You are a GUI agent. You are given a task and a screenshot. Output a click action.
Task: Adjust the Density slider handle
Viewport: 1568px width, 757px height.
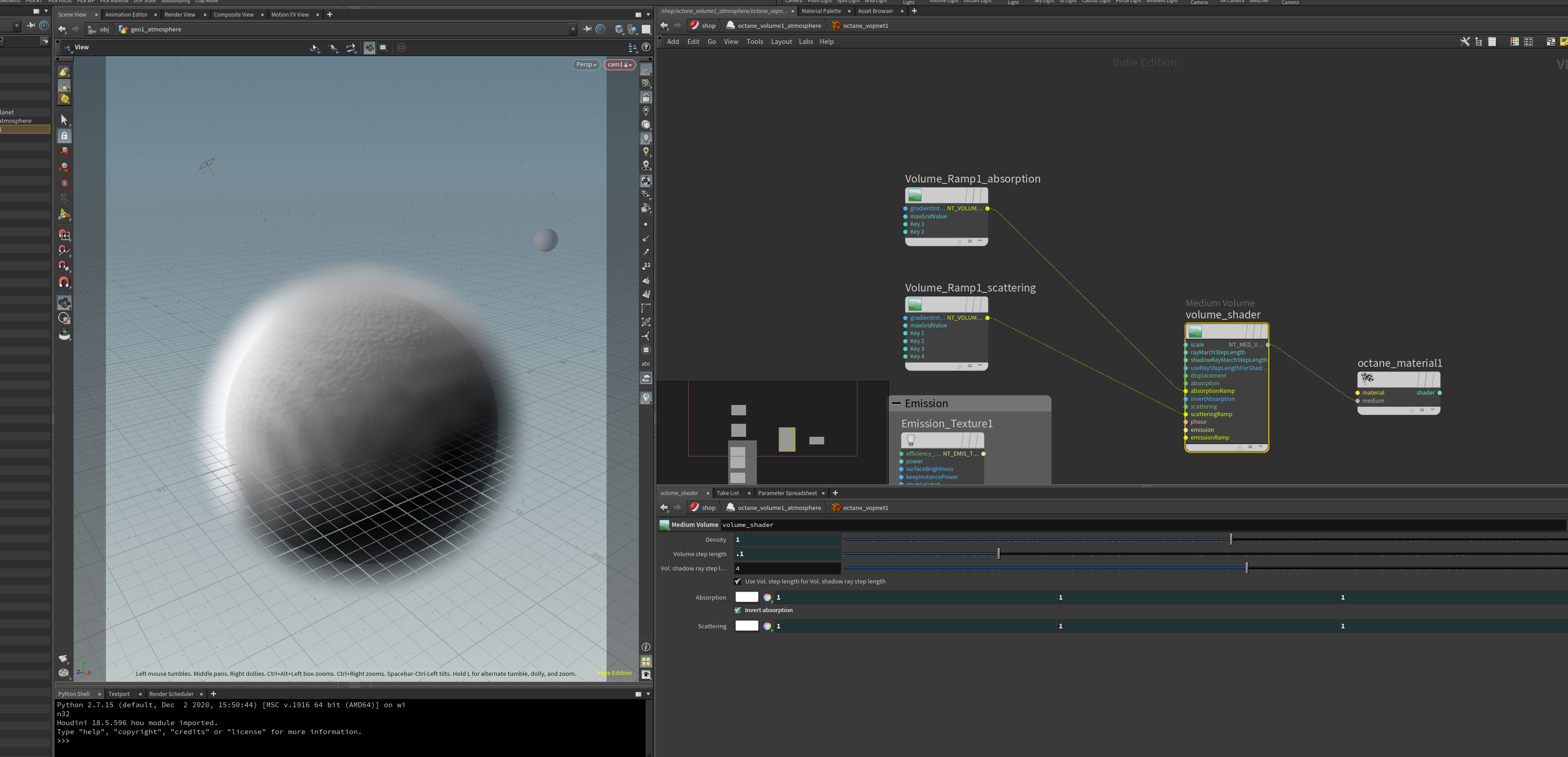1231,539
